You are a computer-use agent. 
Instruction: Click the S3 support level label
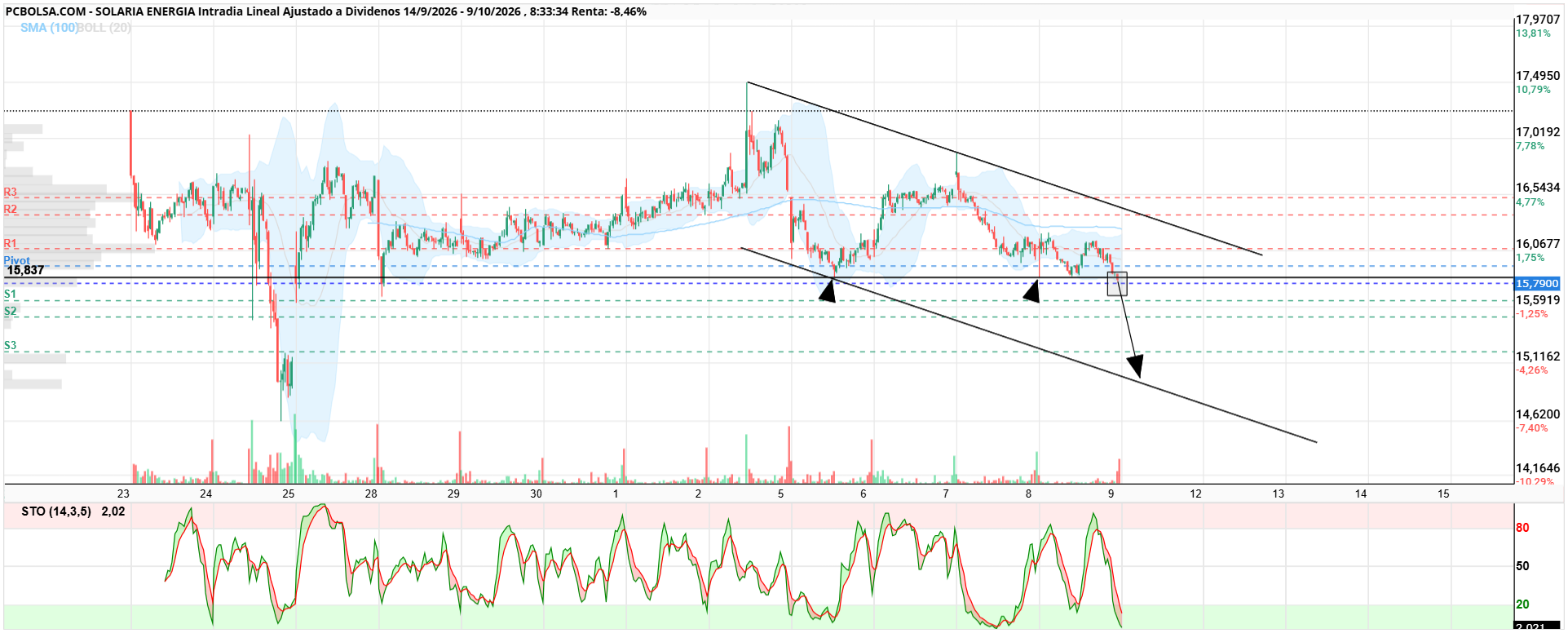coord(10,346)
